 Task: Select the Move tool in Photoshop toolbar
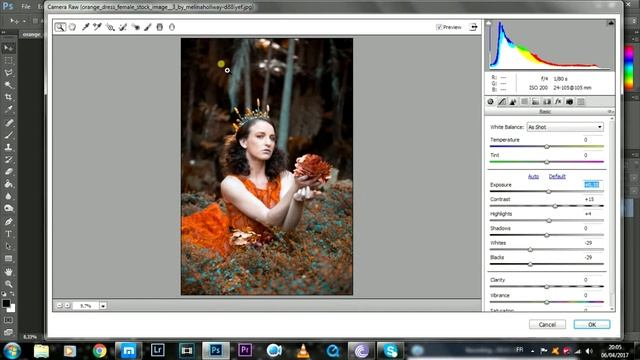[x=8, y=48]
